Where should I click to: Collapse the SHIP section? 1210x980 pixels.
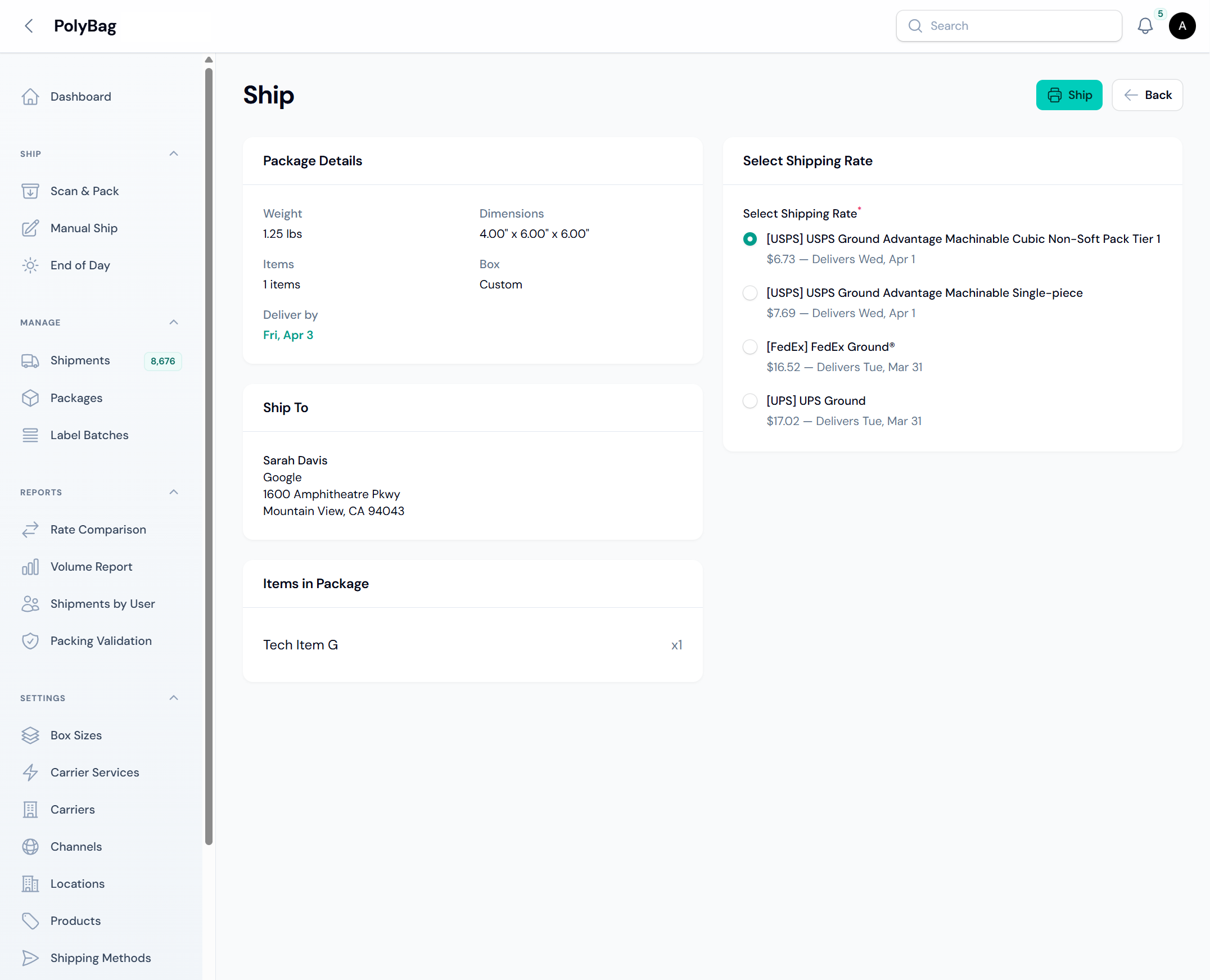pos(173,153)
